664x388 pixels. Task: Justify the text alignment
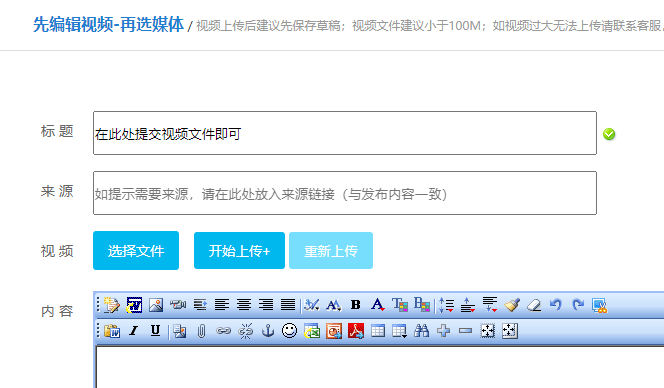(288, 305)
